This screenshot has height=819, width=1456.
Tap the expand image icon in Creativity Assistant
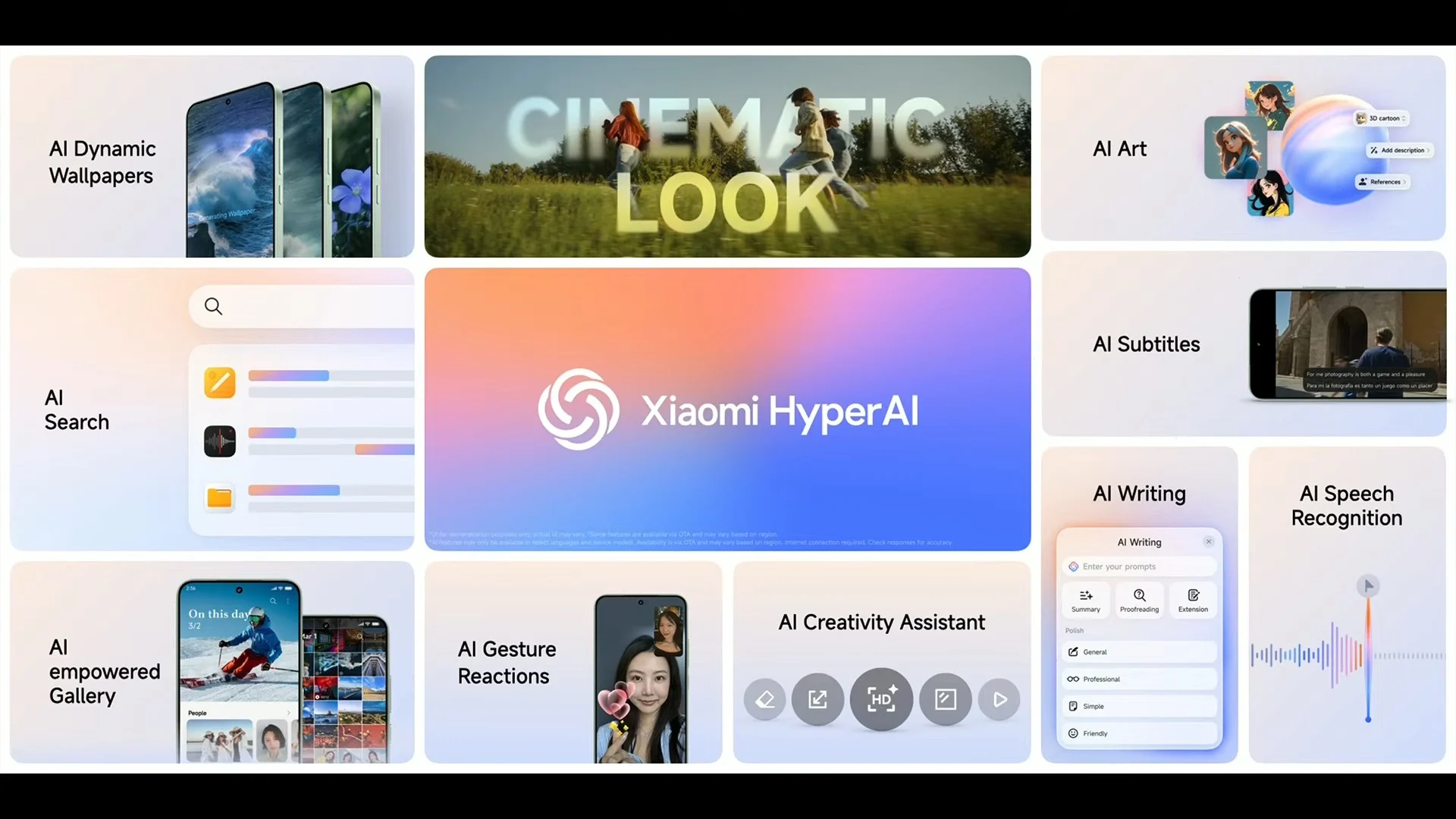pyautogui.click(x=817, y=699)
